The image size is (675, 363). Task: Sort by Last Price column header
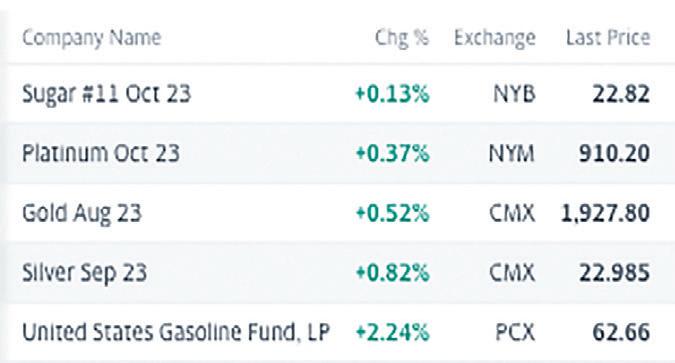[608, 38]
